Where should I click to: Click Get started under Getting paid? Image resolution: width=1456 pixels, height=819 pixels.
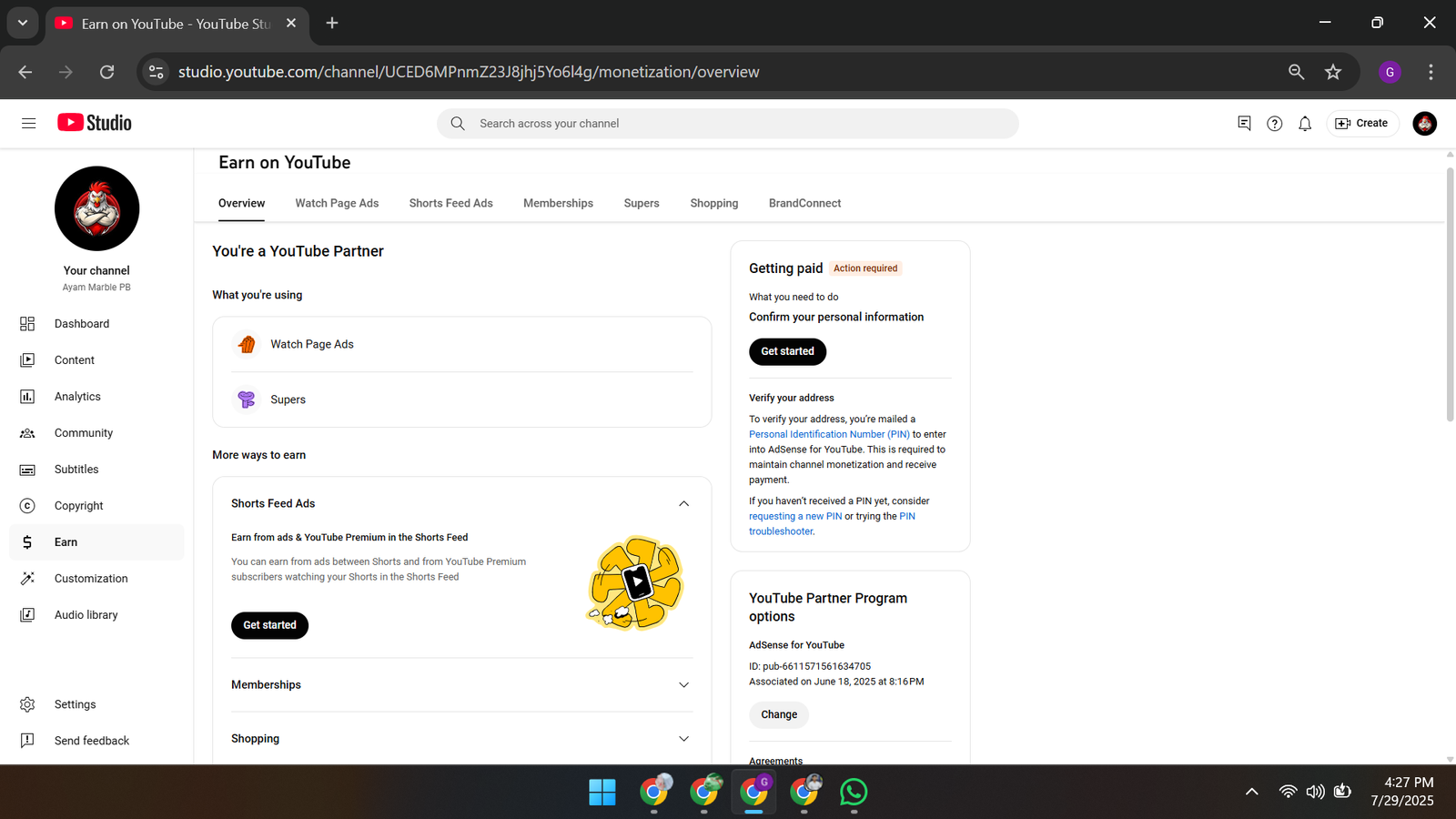click(x=787, y=351)
